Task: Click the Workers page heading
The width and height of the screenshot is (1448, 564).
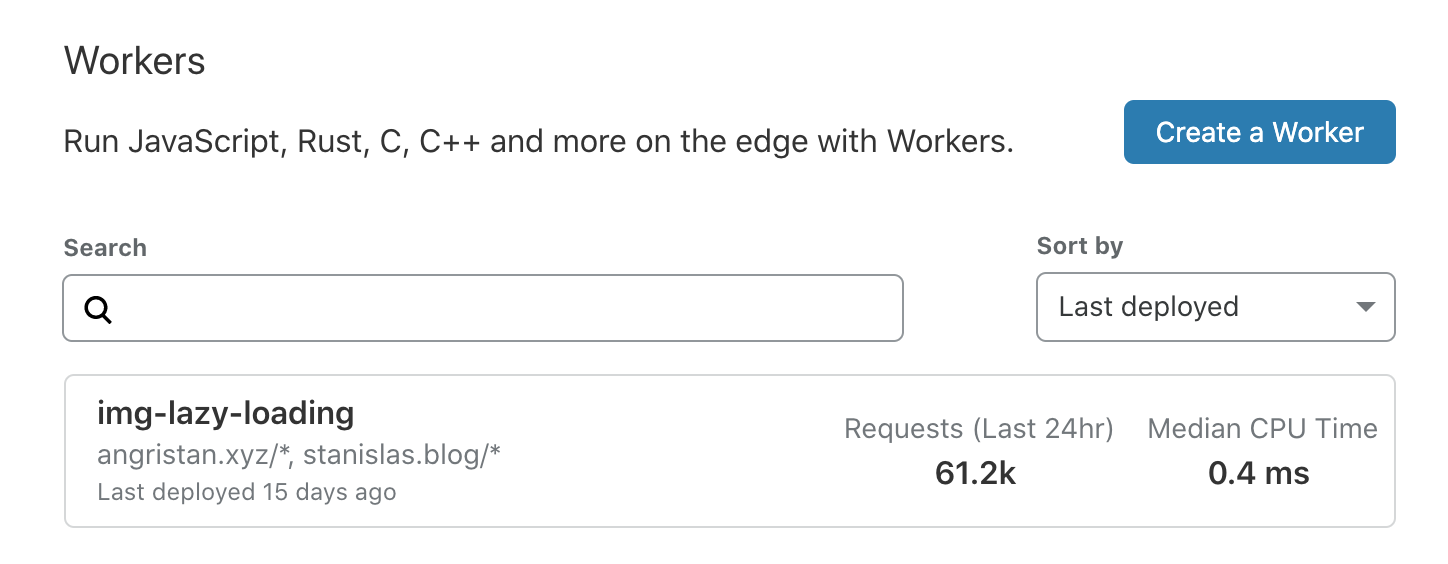Action: pyautogui.click(x=135, y=62)
